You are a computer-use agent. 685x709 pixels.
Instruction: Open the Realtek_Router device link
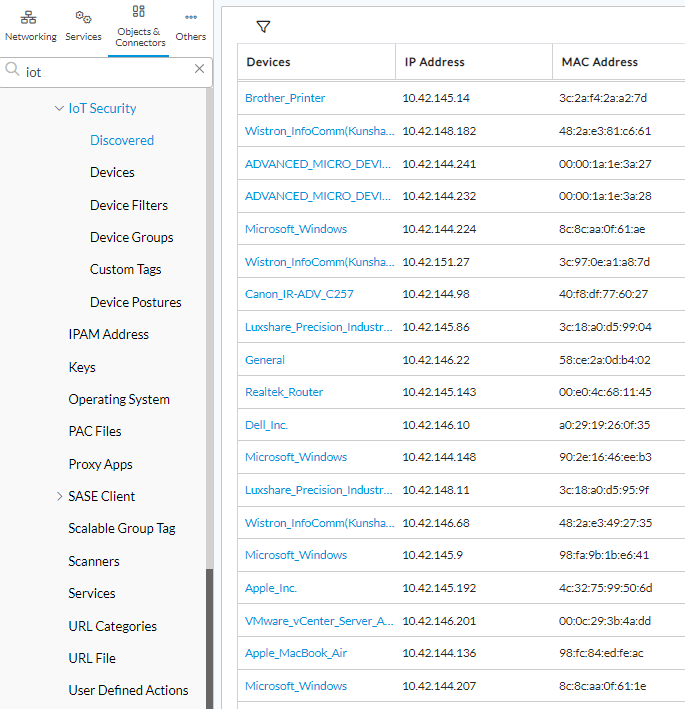tap(284, 392)
